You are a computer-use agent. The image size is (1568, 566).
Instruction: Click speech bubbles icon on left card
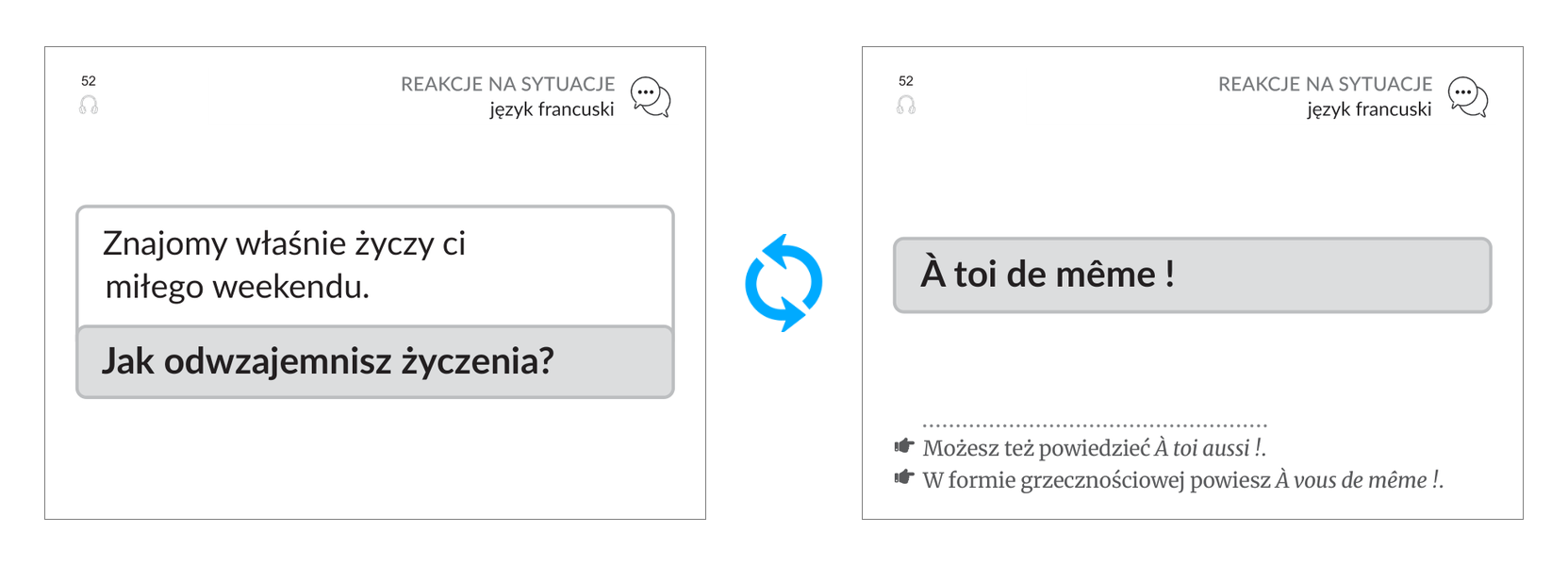pos(651,97)
